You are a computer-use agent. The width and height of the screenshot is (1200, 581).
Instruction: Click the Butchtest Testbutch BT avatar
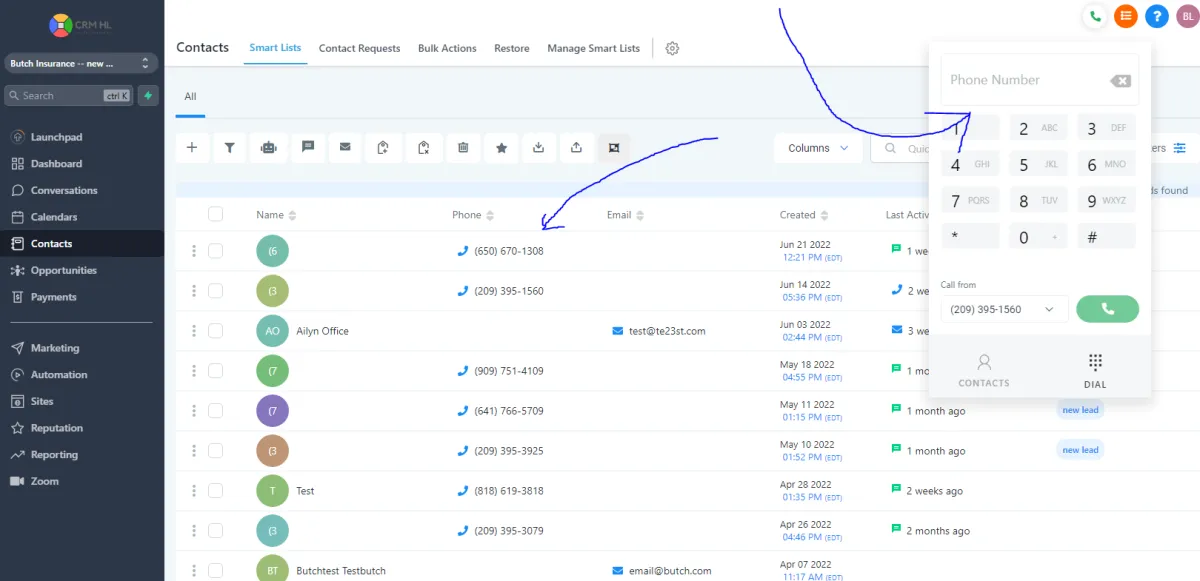click(272, 571)
